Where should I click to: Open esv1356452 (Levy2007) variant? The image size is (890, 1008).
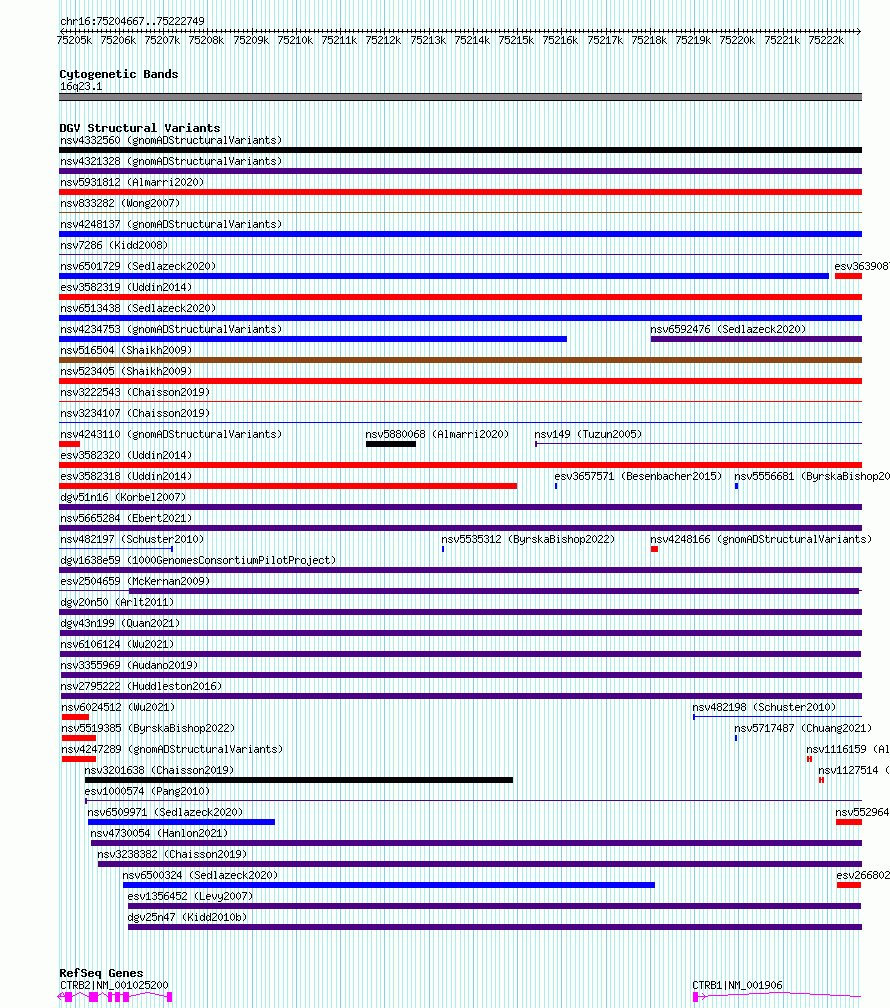(x=190, y=896)
